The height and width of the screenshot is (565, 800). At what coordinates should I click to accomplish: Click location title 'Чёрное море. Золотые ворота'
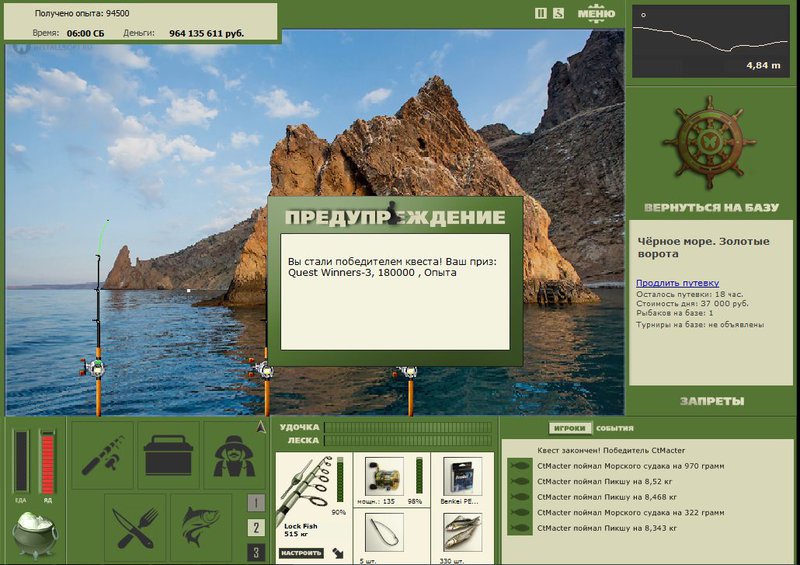pyautogui.click(x=703, y=248)
